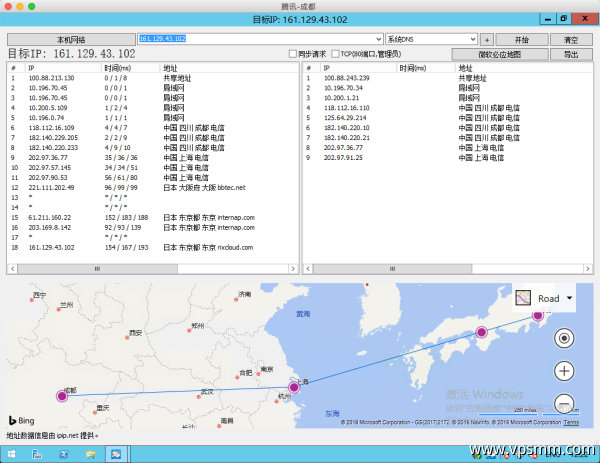
Task: Click the map locate-me target icon
Action: tap(564, 338)
